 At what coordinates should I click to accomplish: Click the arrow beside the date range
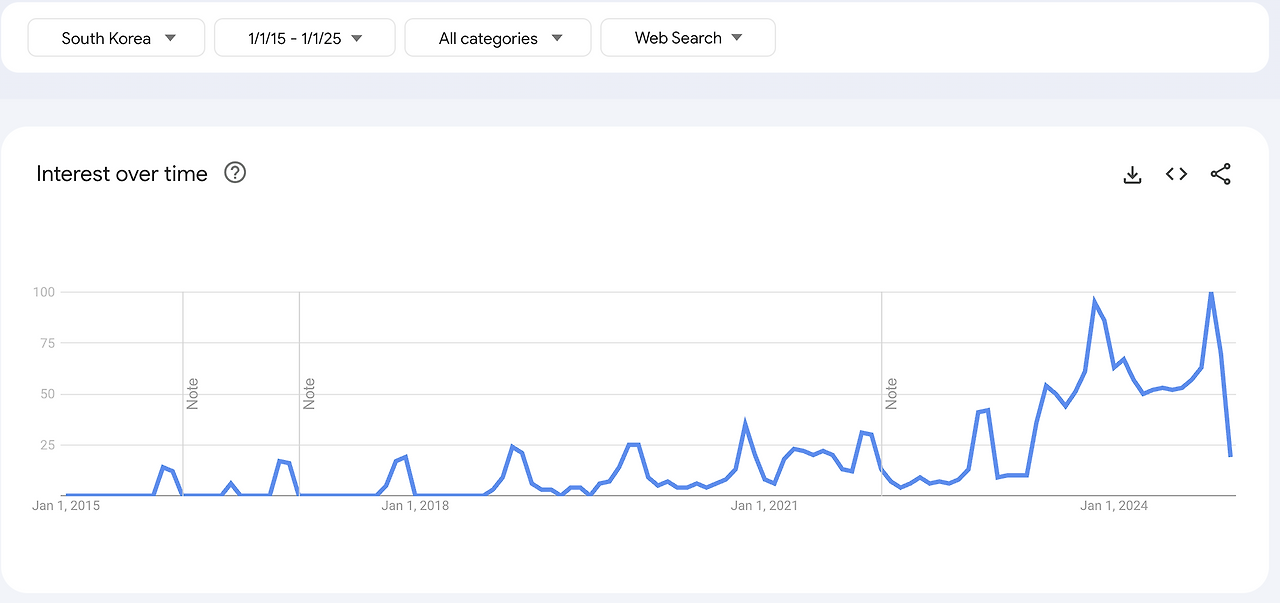click(x=357, y=38)
